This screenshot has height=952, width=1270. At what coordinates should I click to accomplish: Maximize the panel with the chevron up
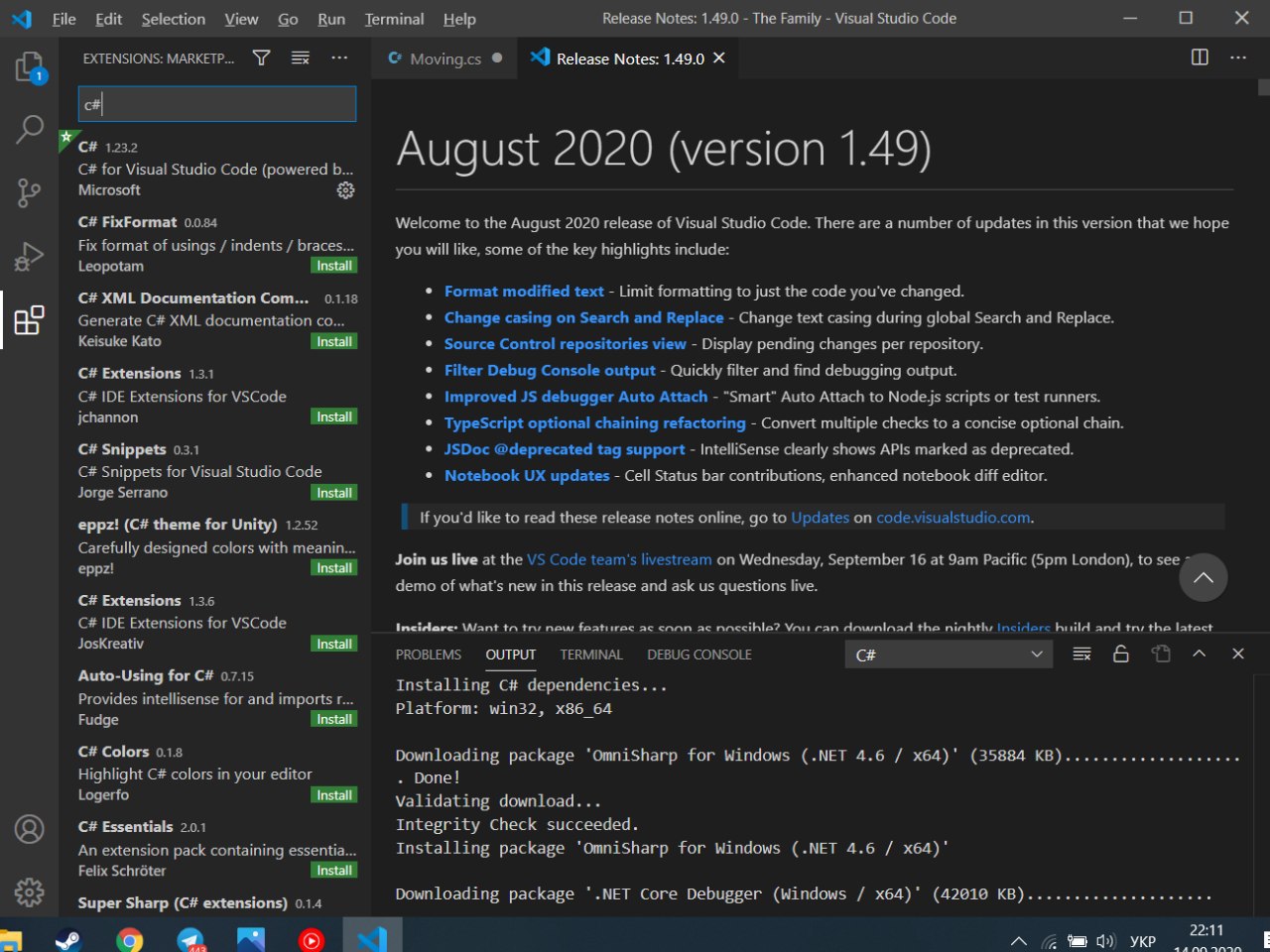(1199, 654)
